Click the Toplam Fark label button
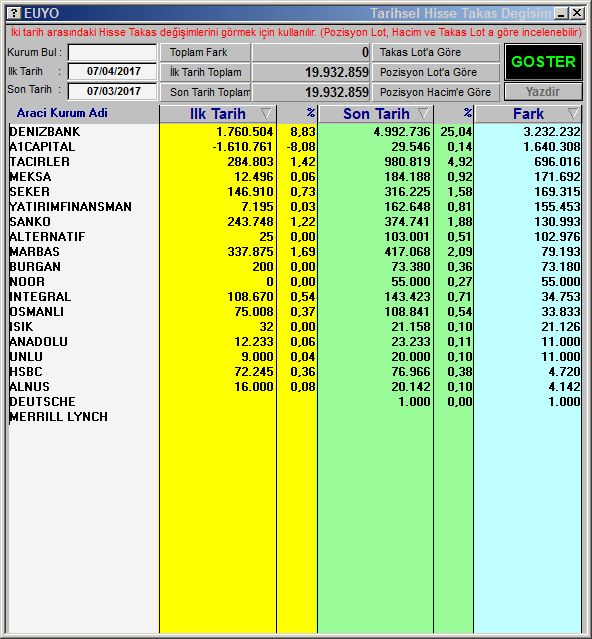The width and height of the screenshot is (592, 639). pyautogui.click(x=205, y=53)
